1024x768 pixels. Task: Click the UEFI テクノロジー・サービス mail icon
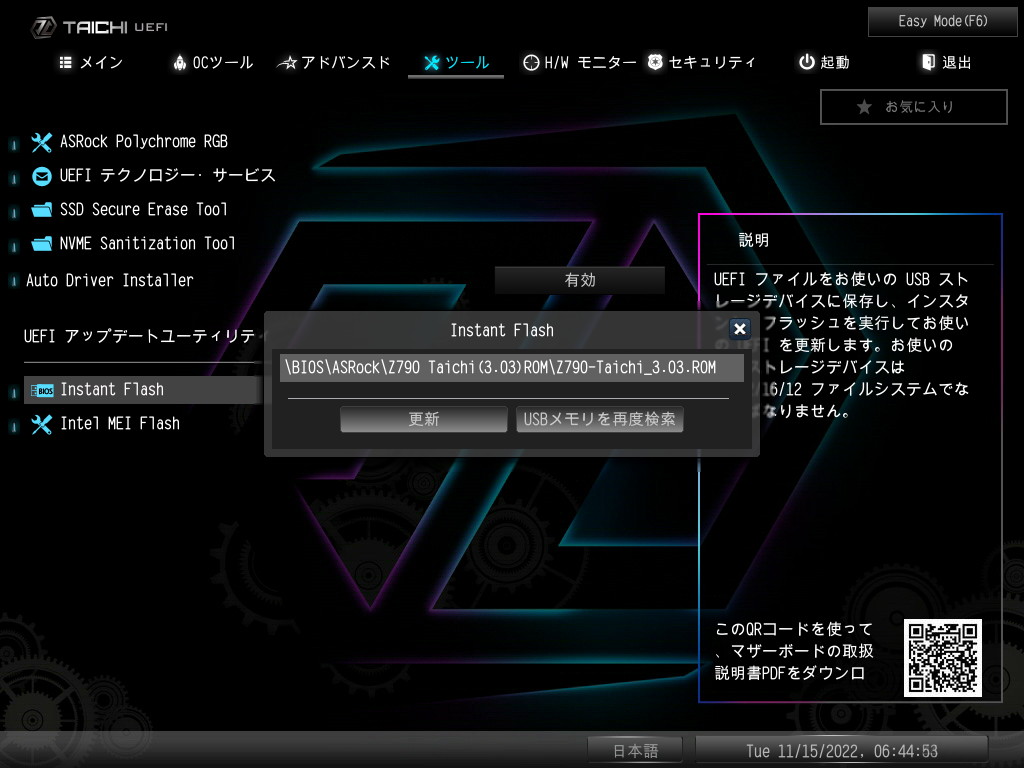click(x=41, y=176)
